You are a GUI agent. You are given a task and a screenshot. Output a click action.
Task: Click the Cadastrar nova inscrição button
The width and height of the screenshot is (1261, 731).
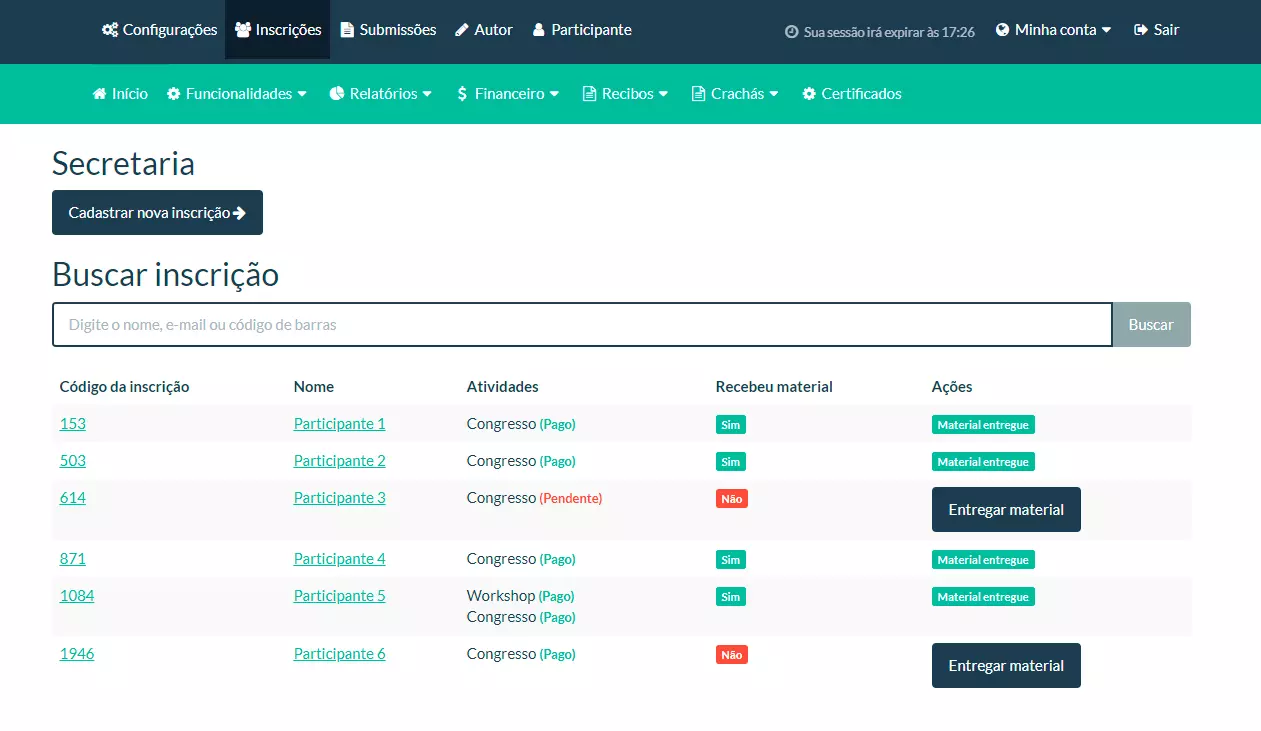[157, 213]
